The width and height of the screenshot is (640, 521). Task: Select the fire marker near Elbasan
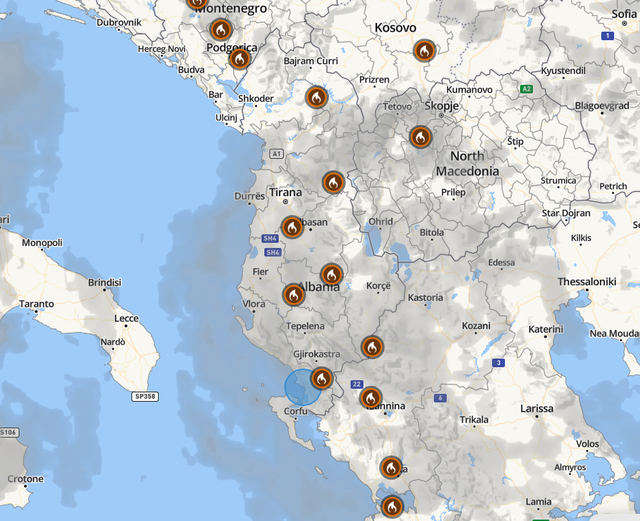[x=292, y=227]
